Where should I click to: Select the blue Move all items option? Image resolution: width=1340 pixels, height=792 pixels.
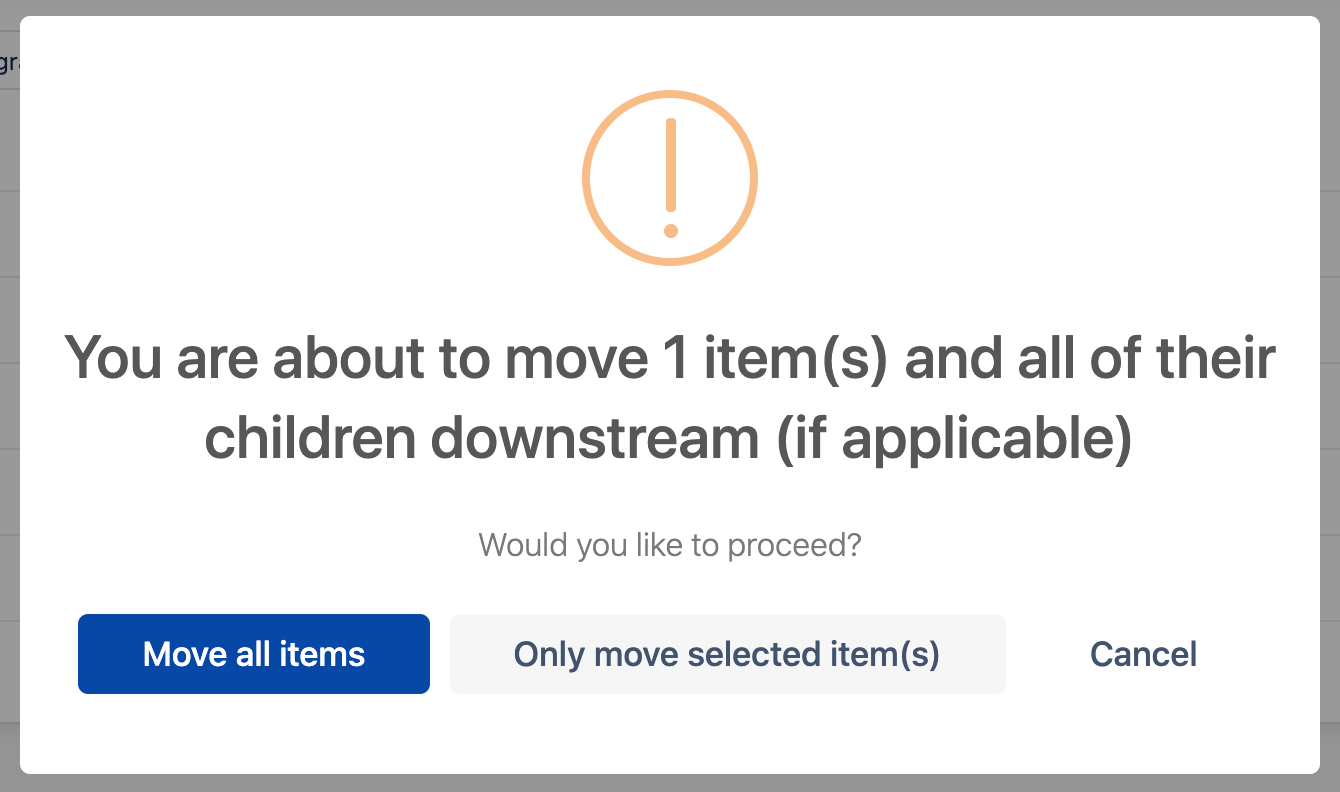254,654
